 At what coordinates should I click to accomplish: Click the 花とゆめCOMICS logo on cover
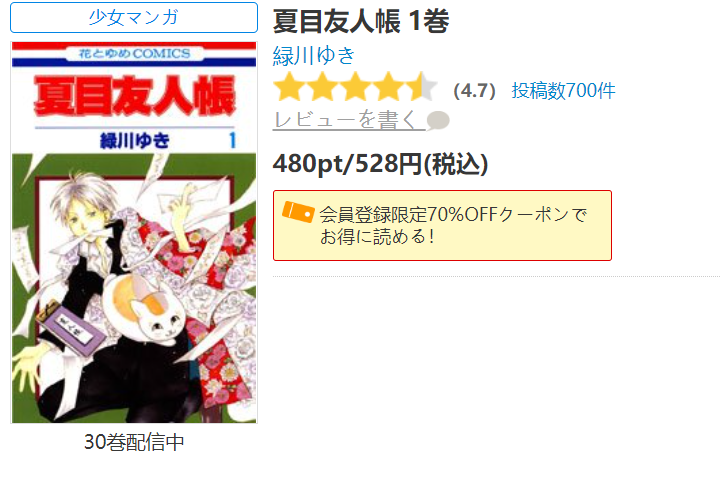click(134, 54)
